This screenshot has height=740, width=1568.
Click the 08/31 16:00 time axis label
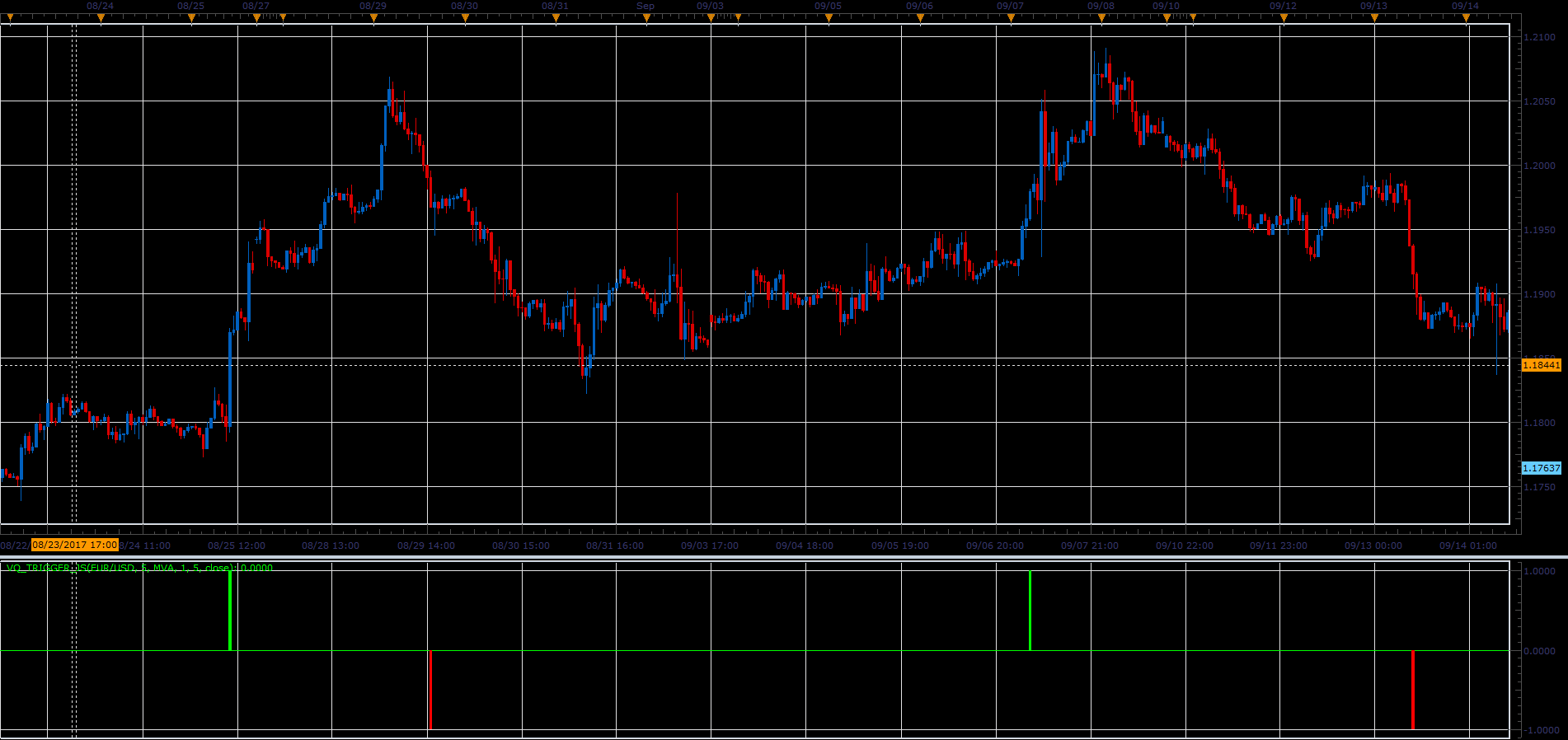(x=615, y=546)
